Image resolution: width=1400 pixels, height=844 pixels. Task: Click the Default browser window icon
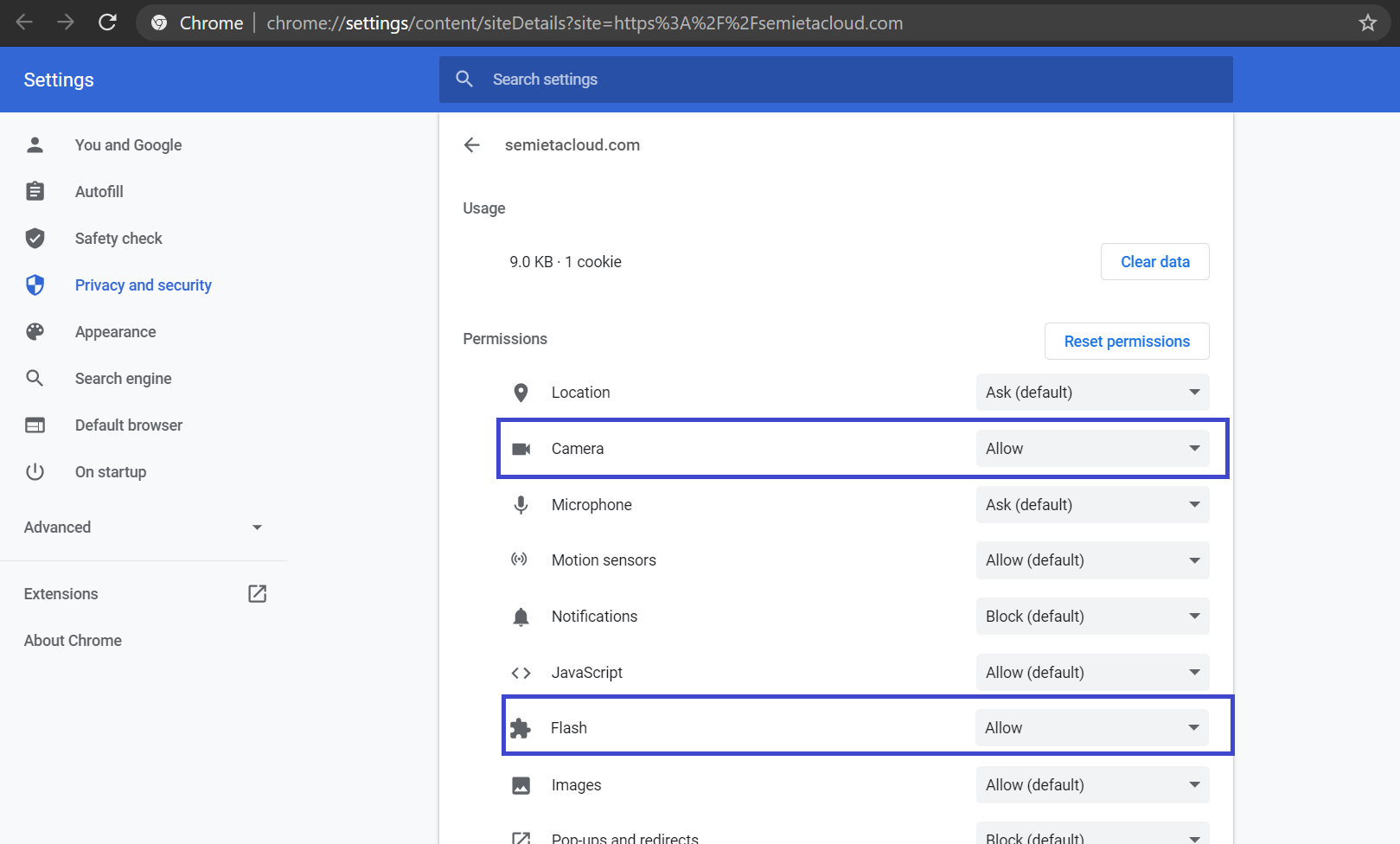click(x=35, y=425)
